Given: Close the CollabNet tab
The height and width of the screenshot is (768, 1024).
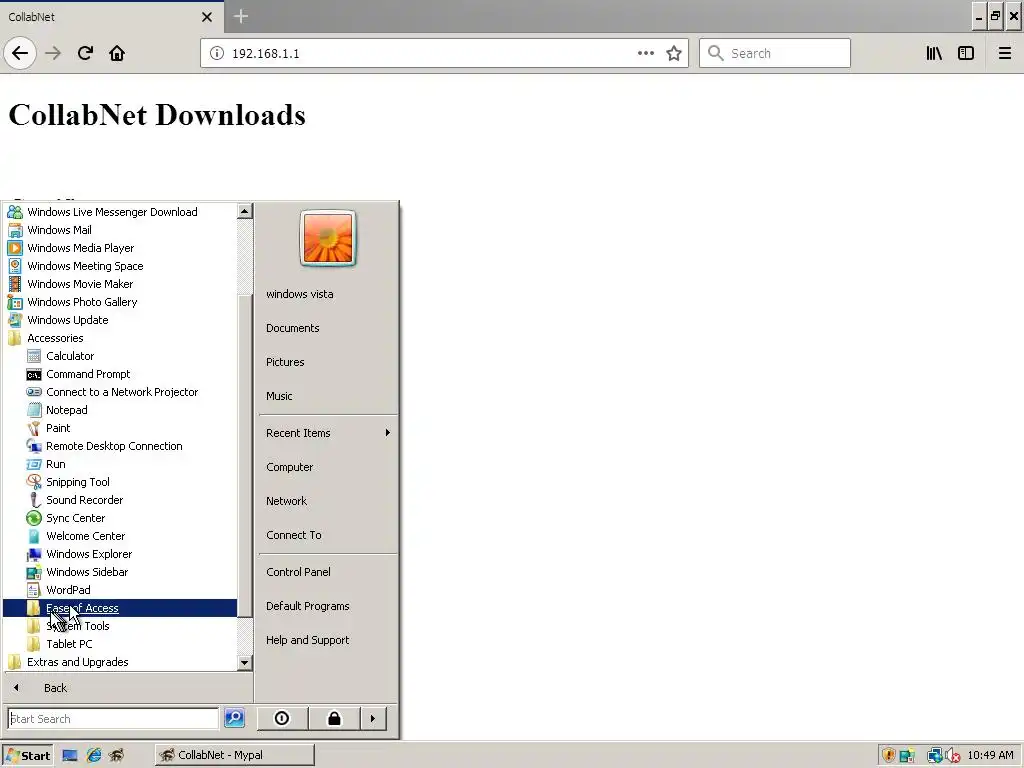Looking at the screenshot, I should (x=206, y=17).
